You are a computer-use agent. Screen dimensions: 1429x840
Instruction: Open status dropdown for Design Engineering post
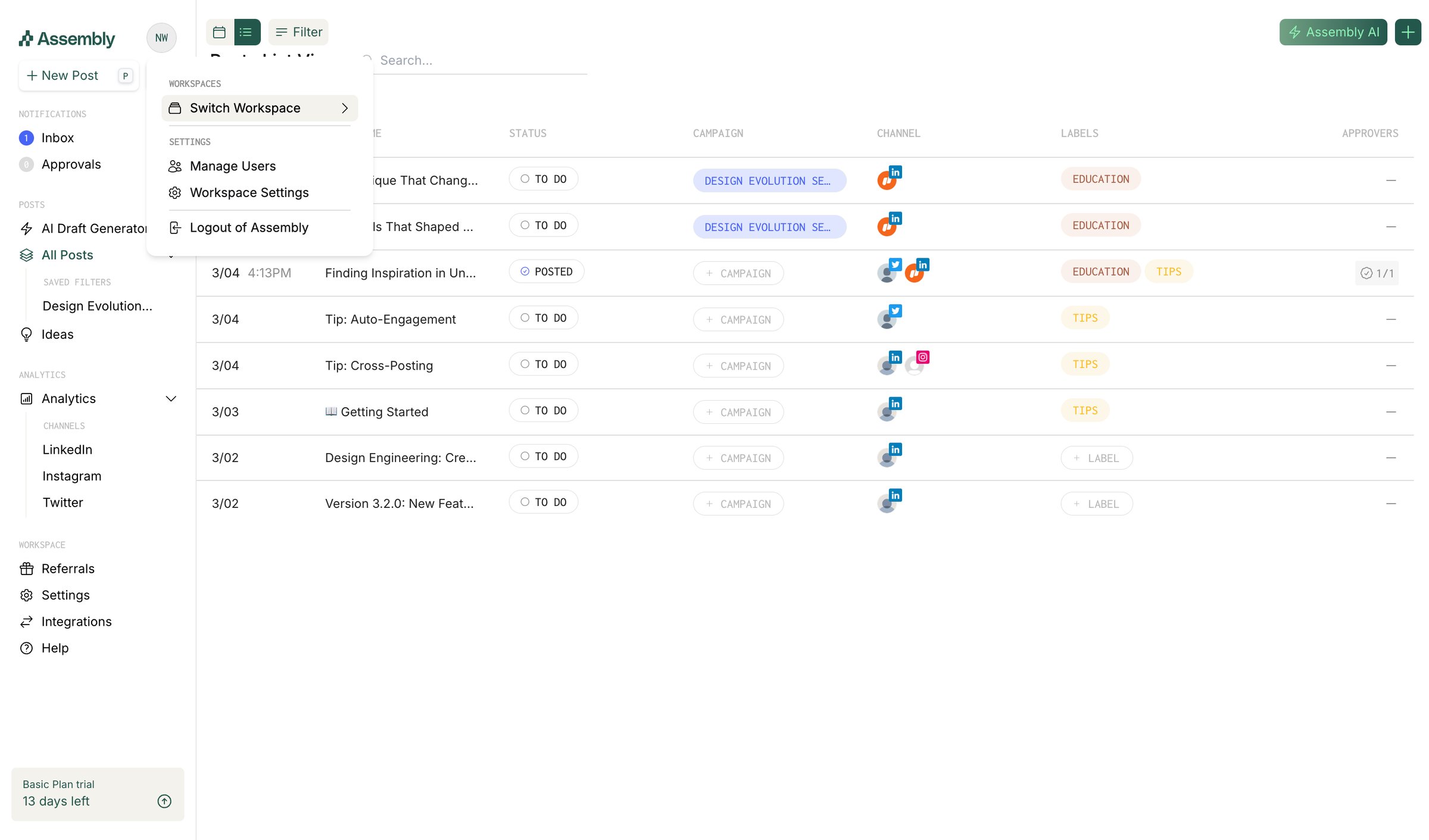[x=543, y=457]
